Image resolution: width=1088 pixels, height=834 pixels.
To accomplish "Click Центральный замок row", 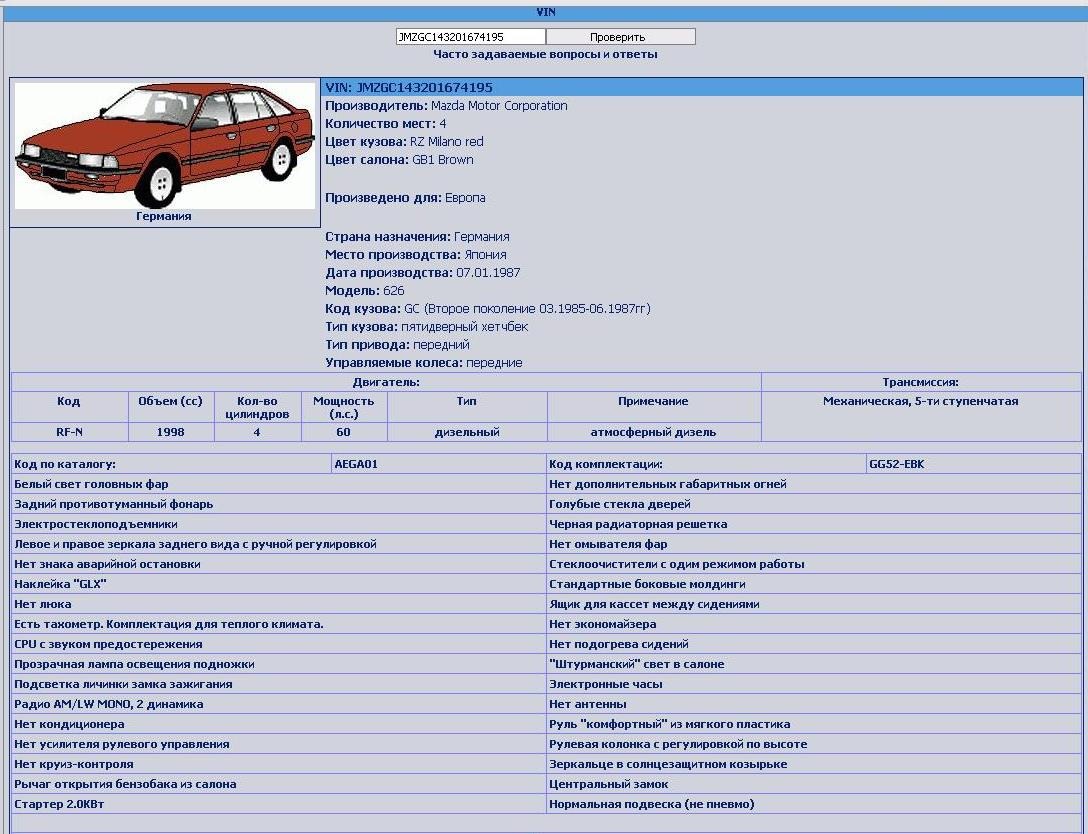I will pos(814,785).
